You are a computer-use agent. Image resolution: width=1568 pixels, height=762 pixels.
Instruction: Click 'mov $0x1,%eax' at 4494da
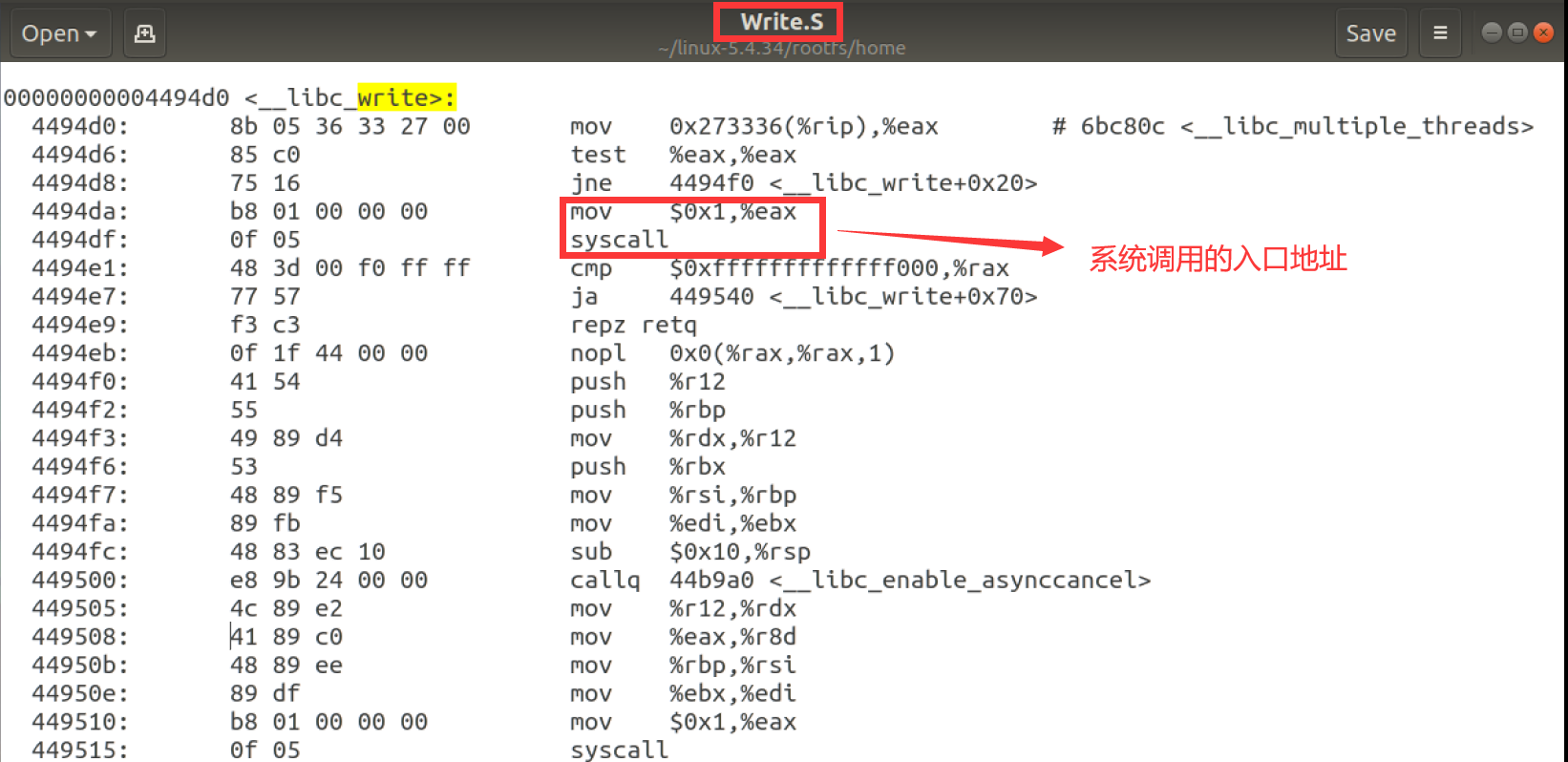[x=683, y=211]
